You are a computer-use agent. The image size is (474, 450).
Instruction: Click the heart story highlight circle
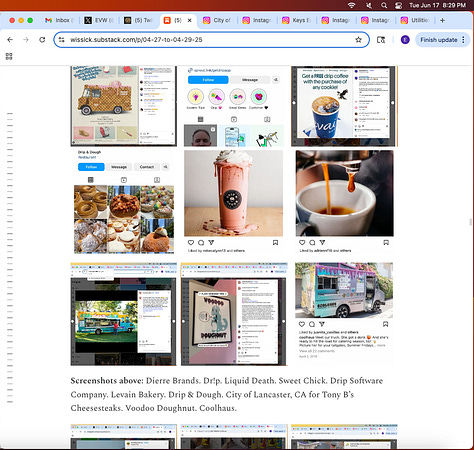point(259,97)
